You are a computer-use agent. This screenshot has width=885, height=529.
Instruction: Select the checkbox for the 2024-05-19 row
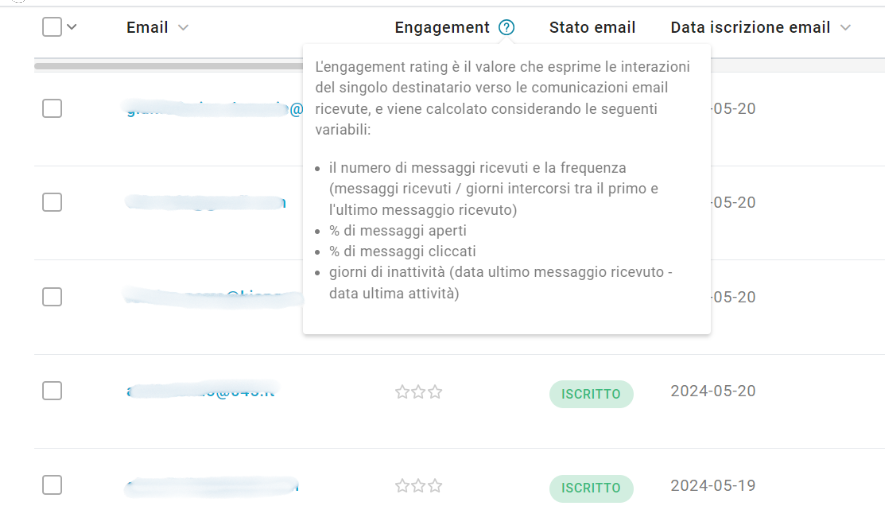coord(52,485)
